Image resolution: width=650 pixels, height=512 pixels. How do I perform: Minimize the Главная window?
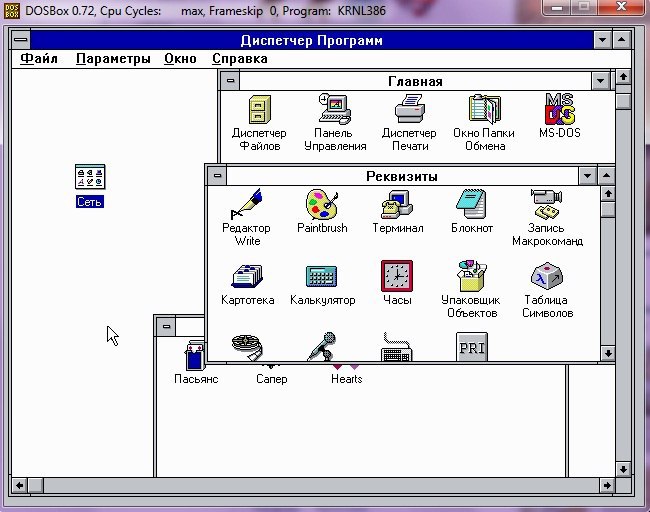coord(600,81)
